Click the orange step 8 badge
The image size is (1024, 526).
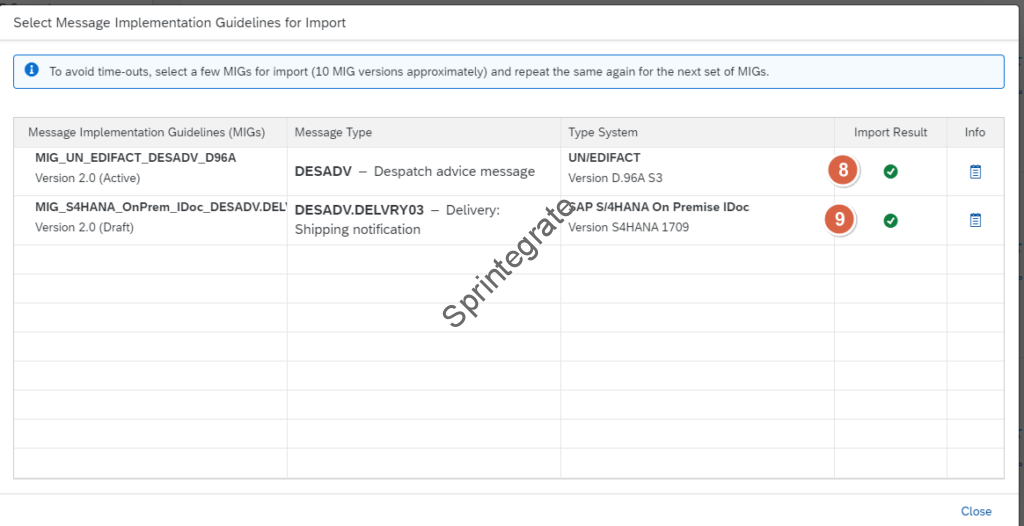[x=843, y=170]
